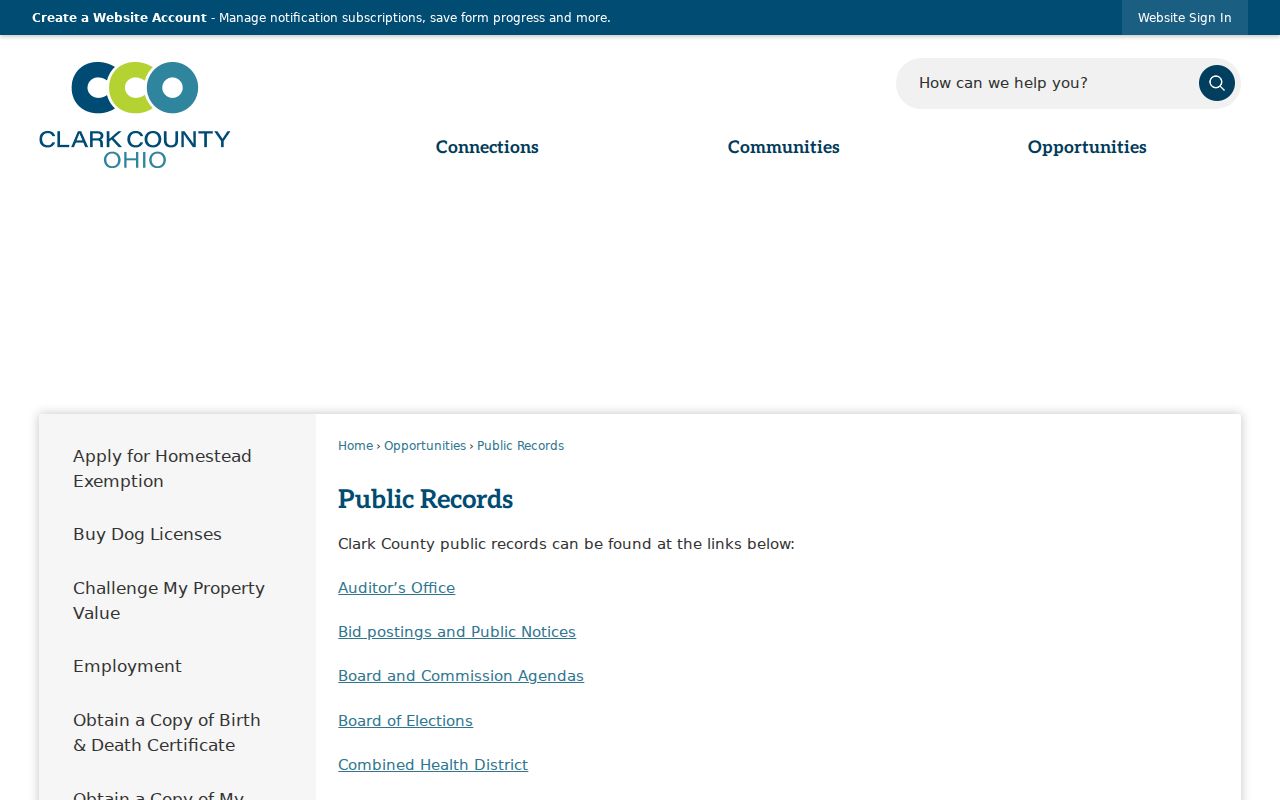
Task: Go to Employment sidebar item
Action: click(177, 666)
